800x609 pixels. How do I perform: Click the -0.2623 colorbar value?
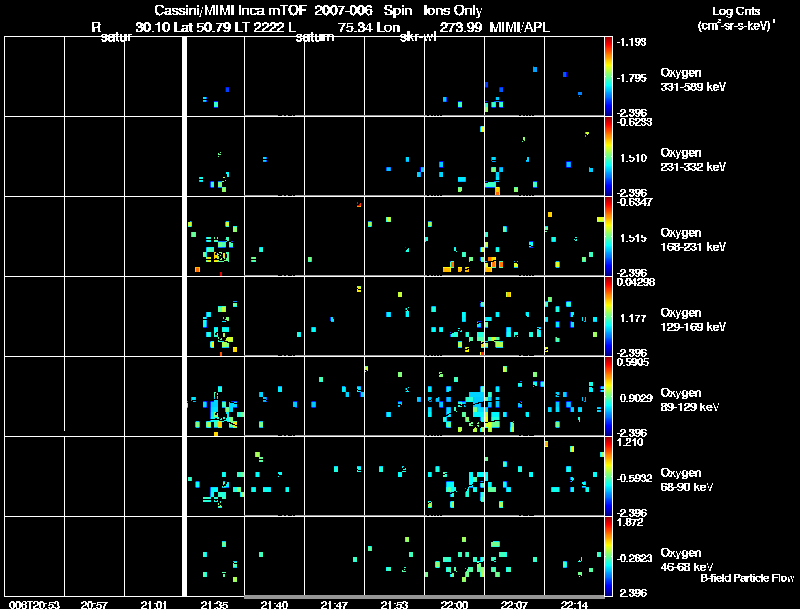[x=634, y=559]
